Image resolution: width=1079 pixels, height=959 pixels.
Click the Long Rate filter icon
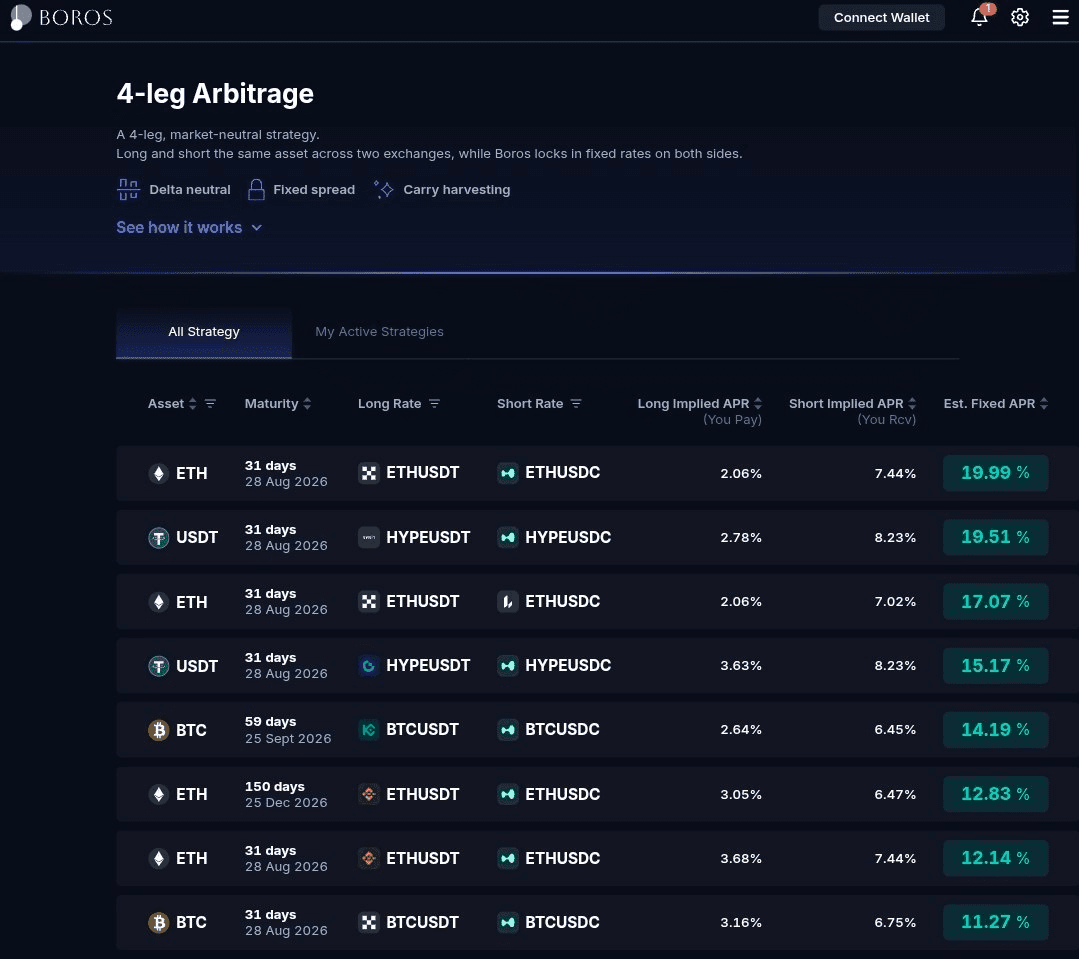coord(434,404)
